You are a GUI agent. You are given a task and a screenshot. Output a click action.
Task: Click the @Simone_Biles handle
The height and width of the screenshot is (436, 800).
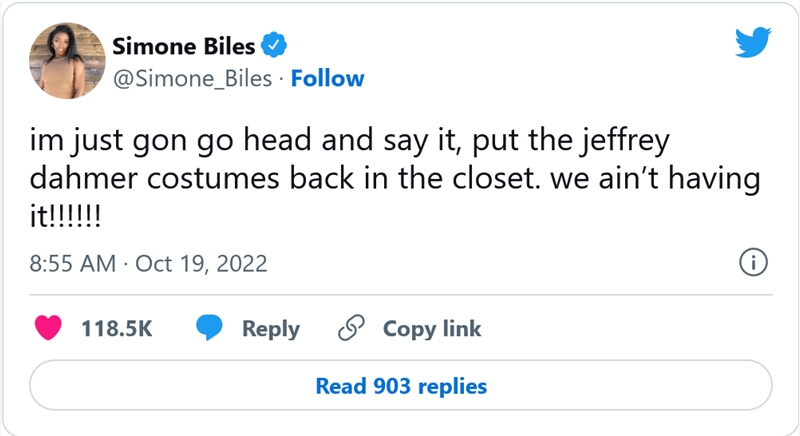(x=192, y=79)
